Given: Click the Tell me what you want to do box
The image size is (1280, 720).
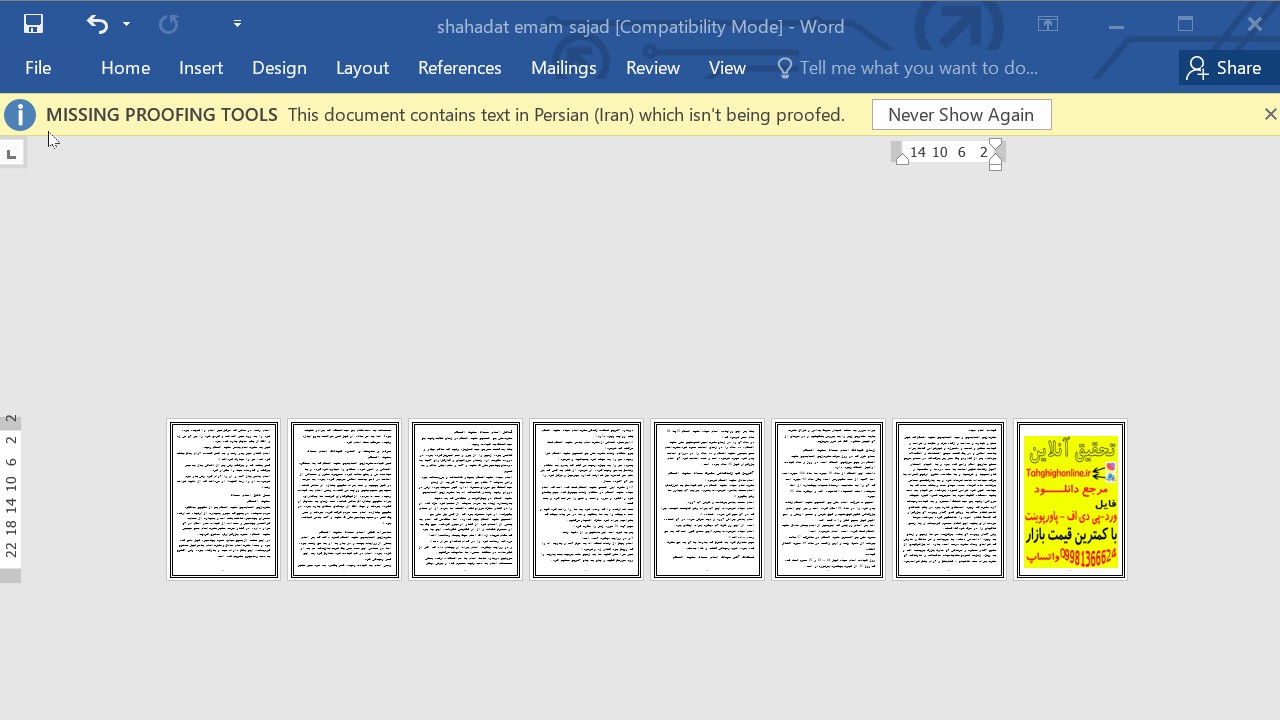Looking at the screenshot, I should point(919,68).
